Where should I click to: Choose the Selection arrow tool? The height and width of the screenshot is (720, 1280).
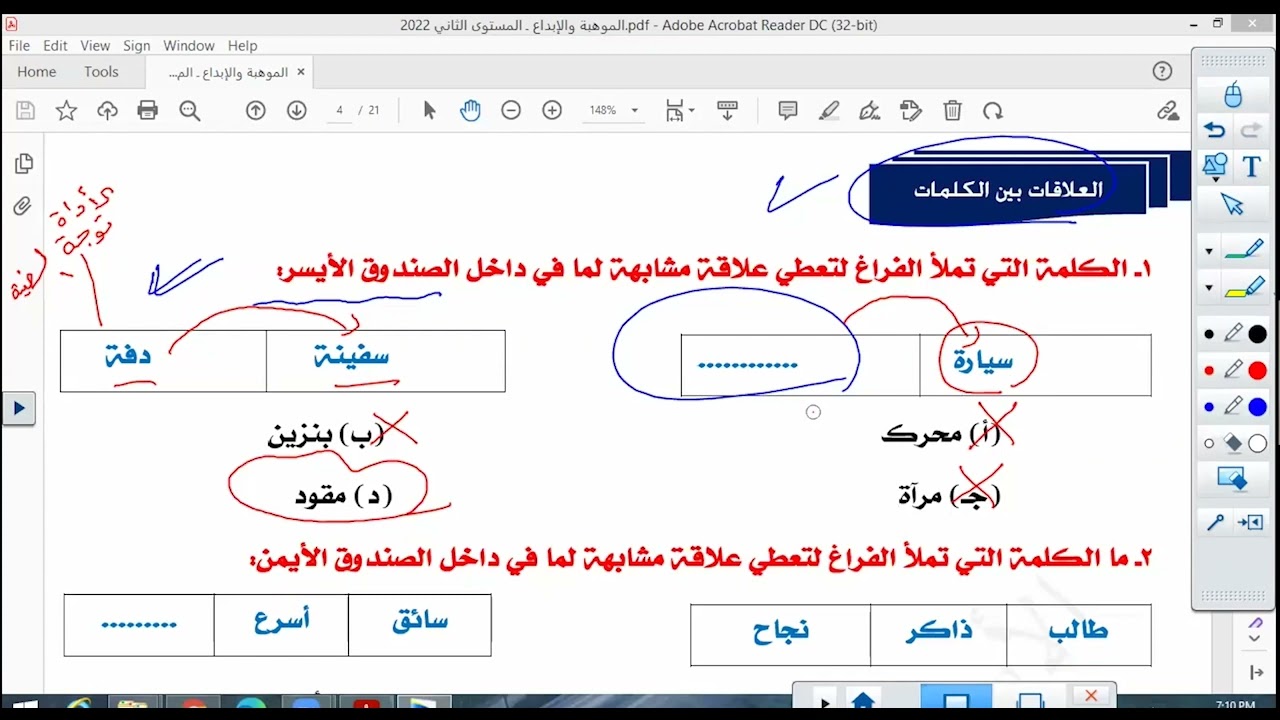pyautogui.click(x=430, y=111)
